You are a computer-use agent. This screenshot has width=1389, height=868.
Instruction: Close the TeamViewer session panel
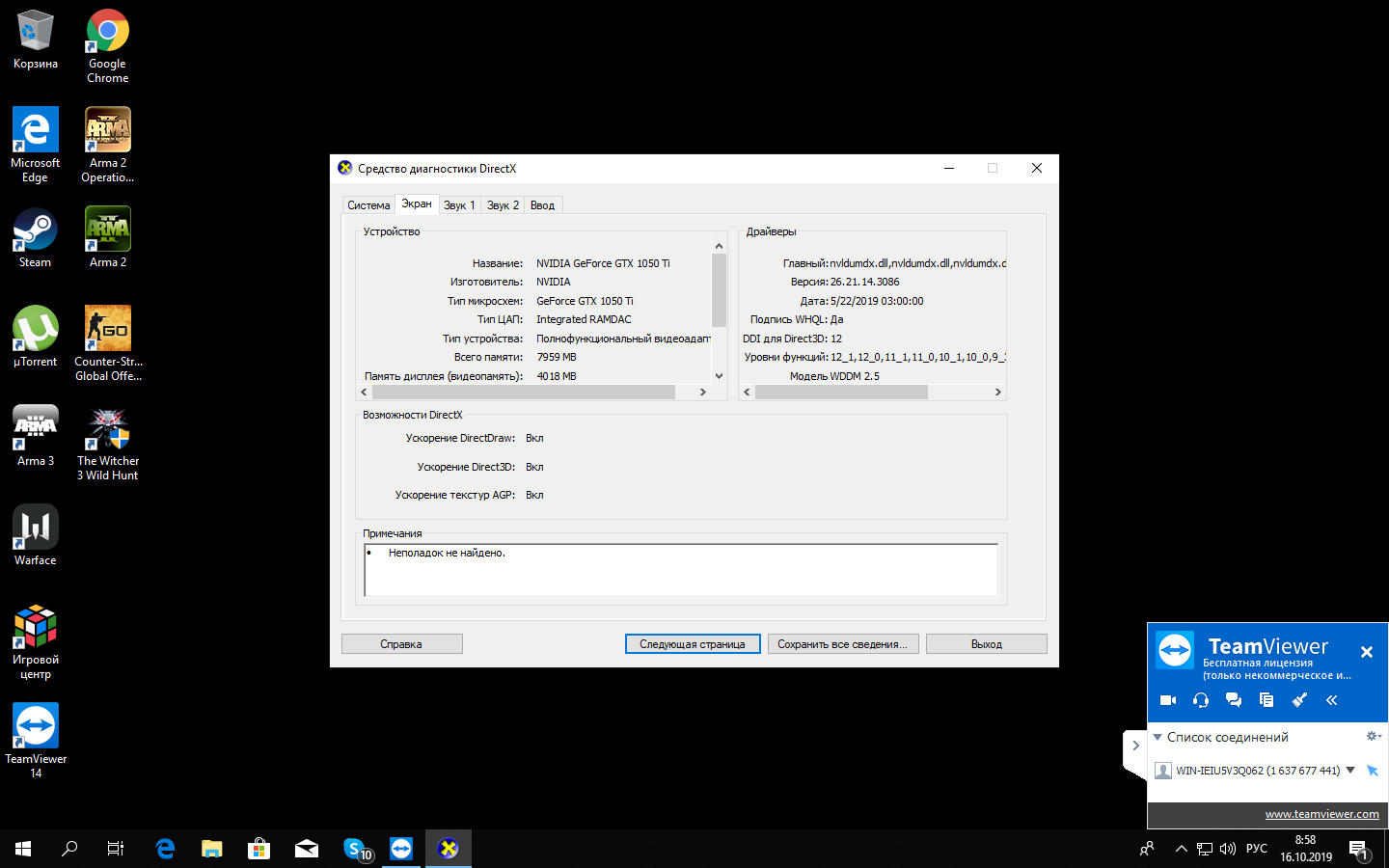pyautogui.click(x=1367, y=652)
